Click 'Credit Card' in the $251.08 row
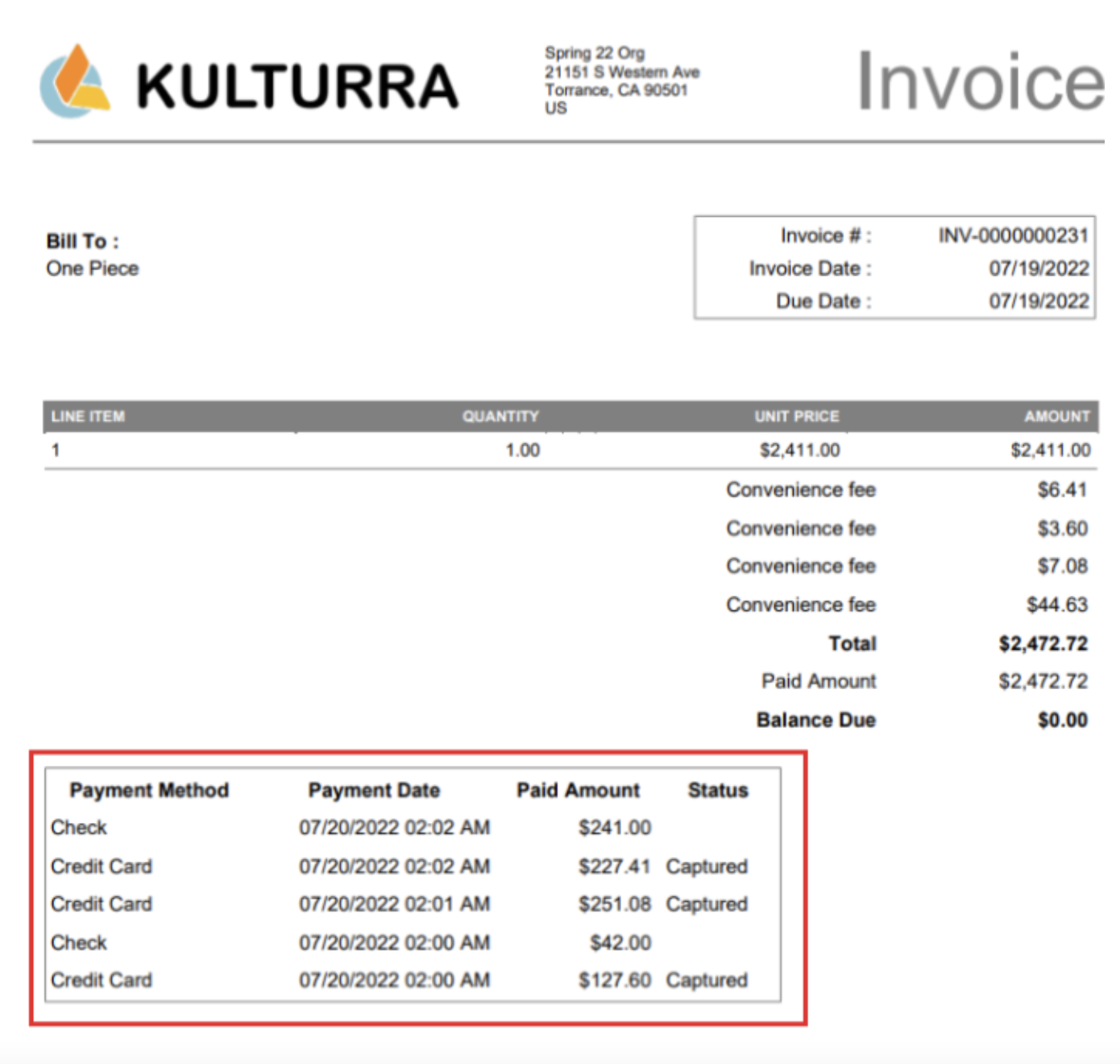The width and height of the screenshot is (1120, 1064). click(102, 904)
